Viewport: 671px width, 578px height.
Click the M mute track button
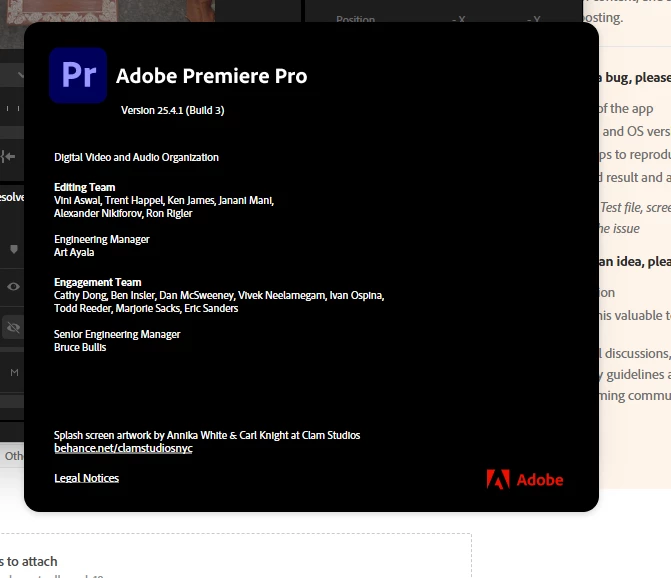14,373
